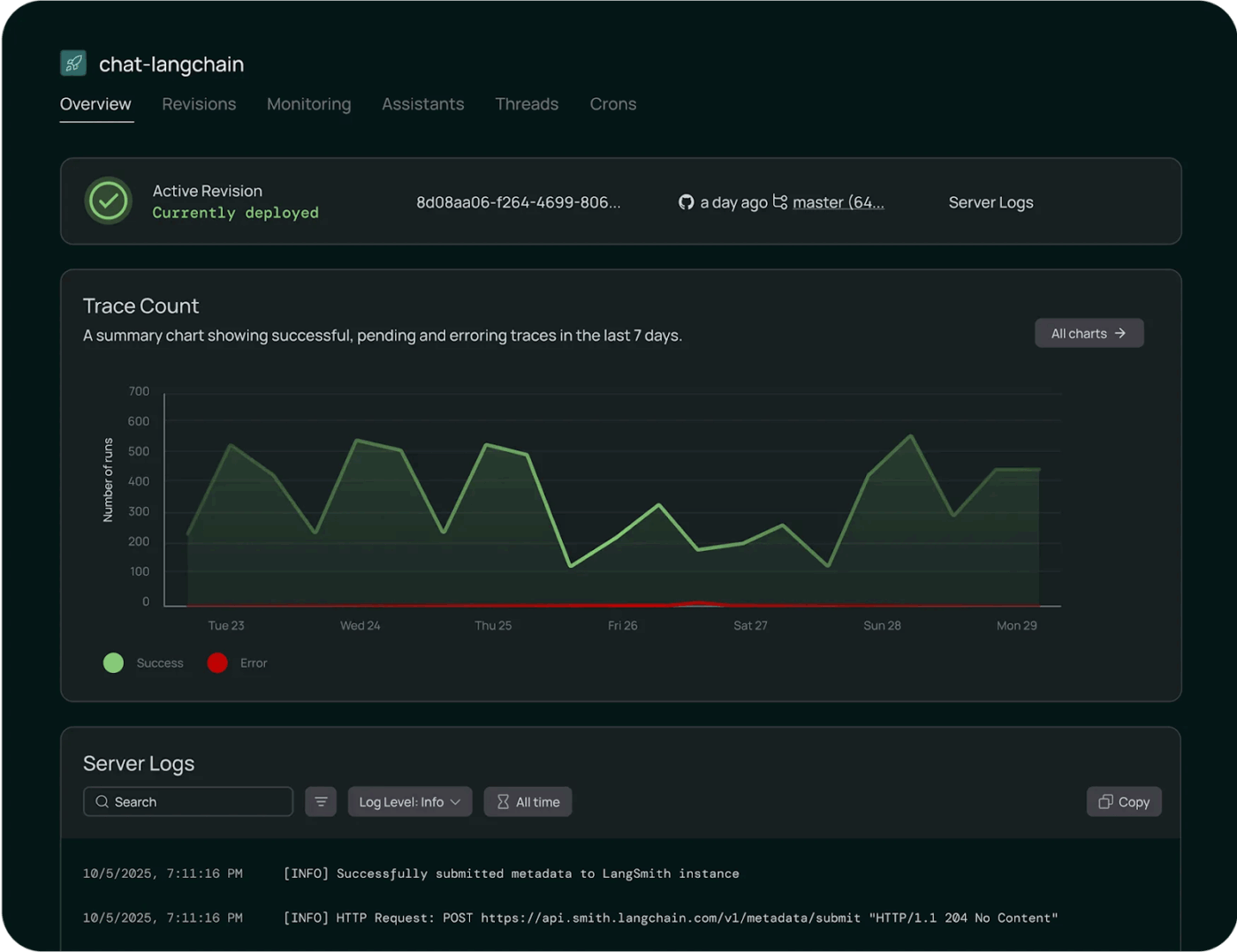Expand the truncated revision ID 8d08aa06
The height and width of the screenshot is (952, 1237).
(520, 201)
